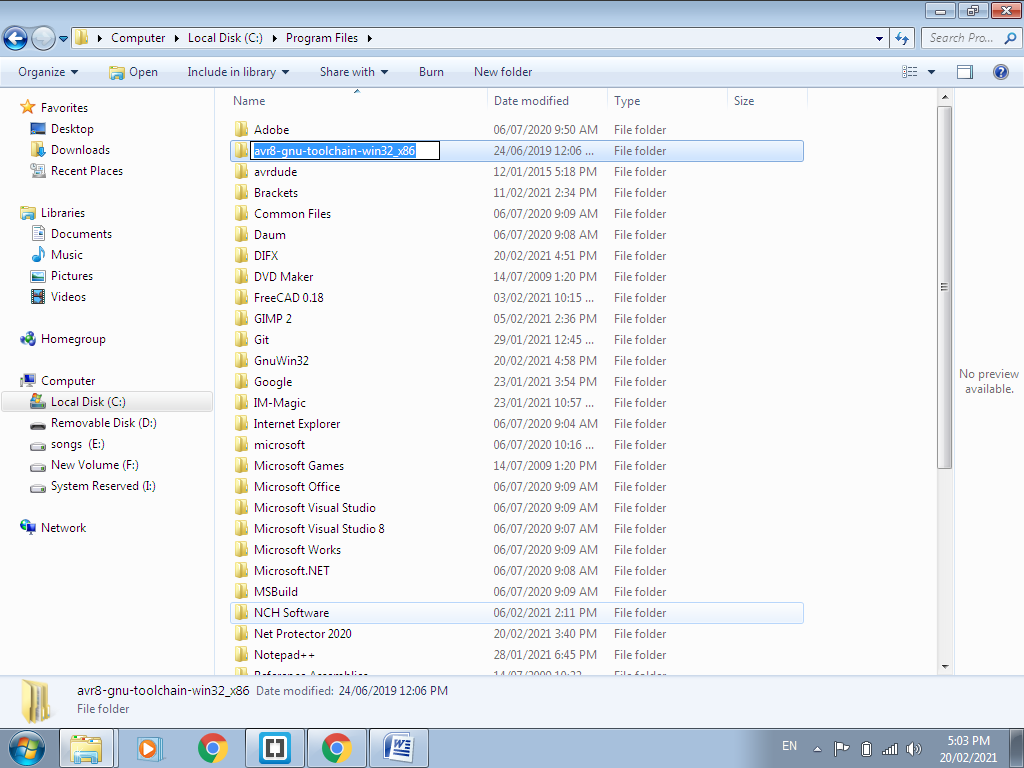Click the songs (E:) drive icon
Screen dimensions: 1024x768
click(x=39, y=445)
